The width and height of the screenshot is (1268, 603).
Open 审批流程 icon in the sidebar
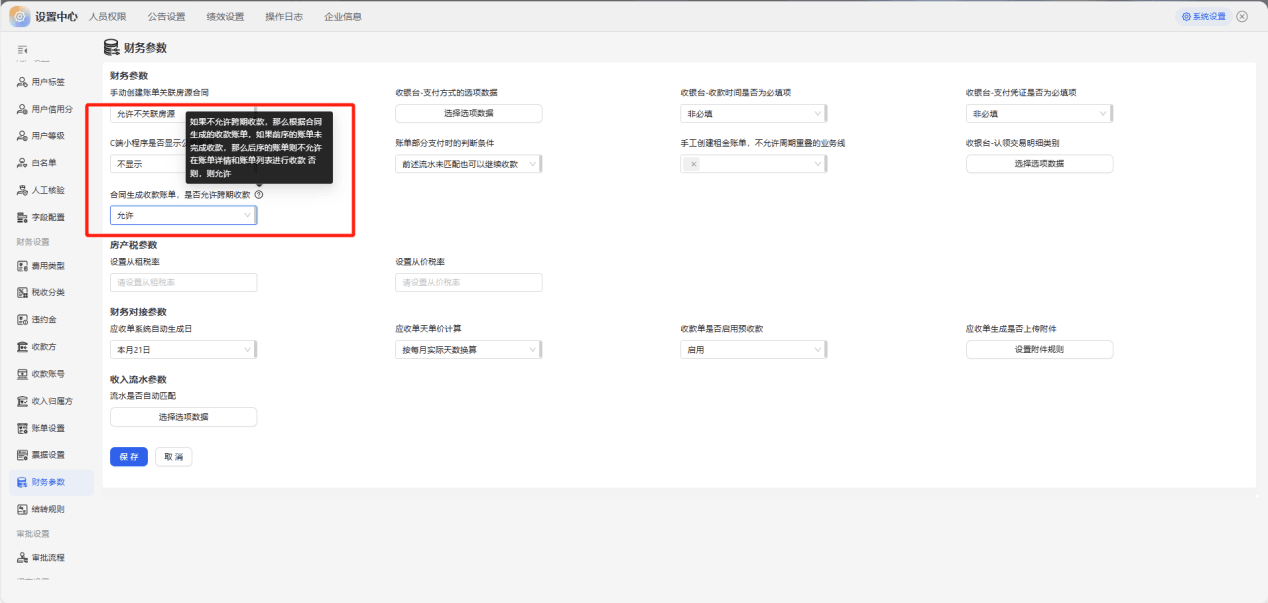pyautogui.click(x=22, y=558)
